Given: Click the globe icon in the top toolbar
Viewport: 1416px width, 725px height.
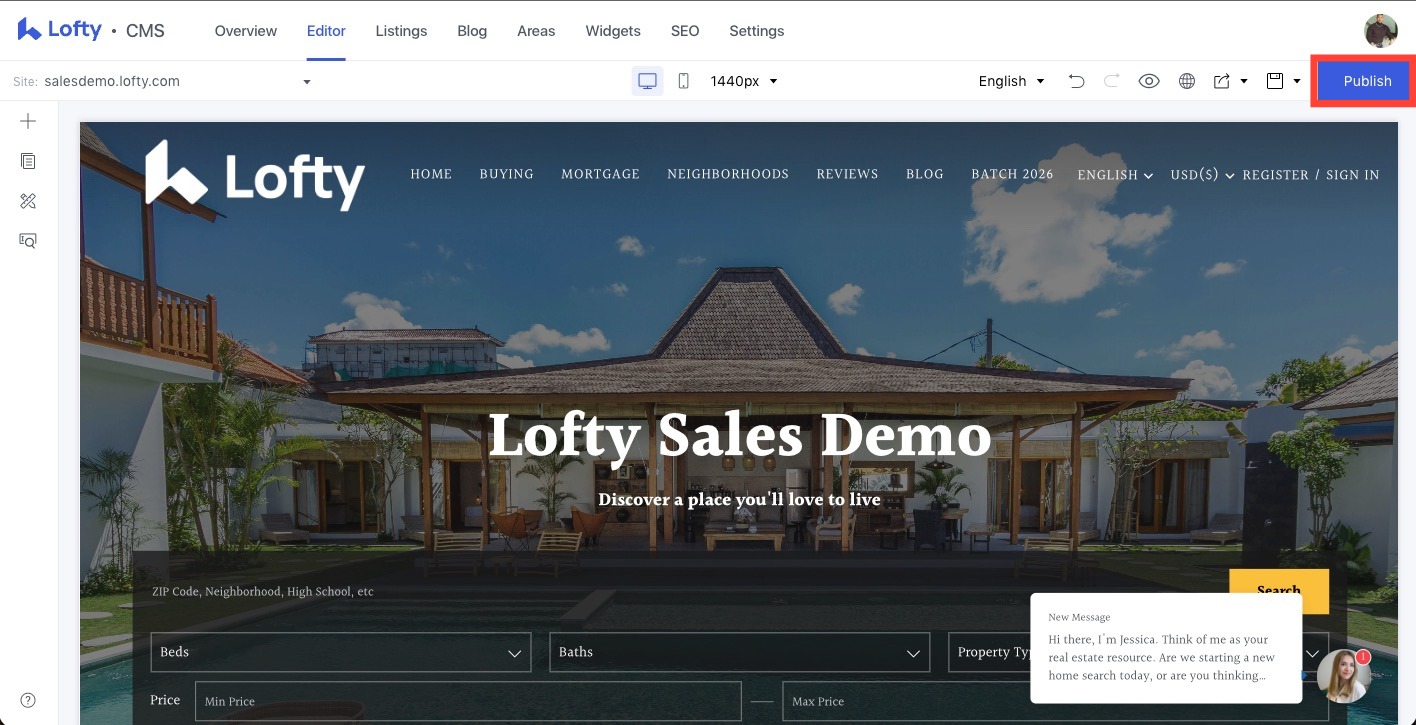Looking at the screenshot, I should 1186,80.
